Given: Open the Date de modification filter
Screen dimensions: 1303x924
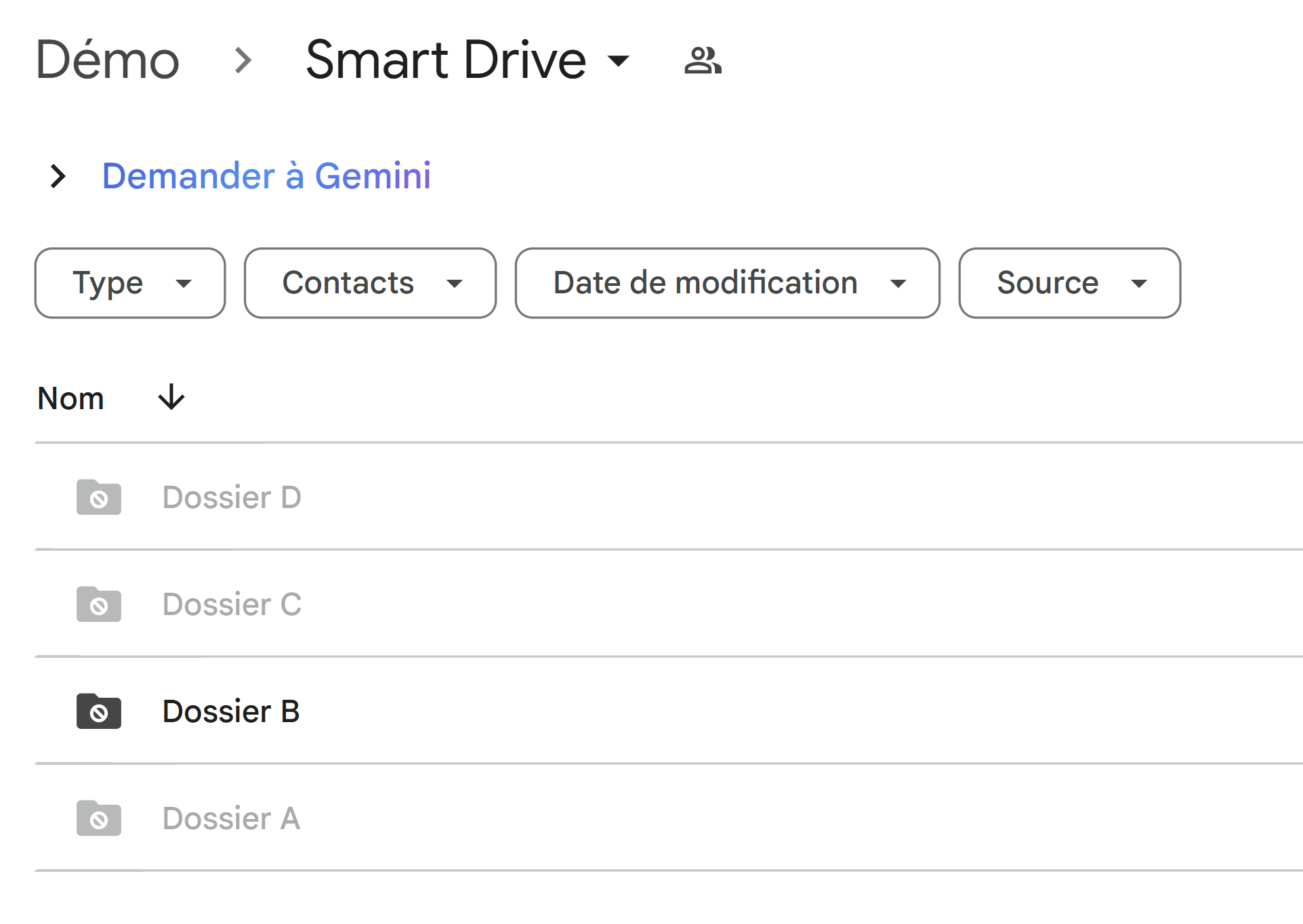Looking at the screenshot, I should [x=727, y=283].
